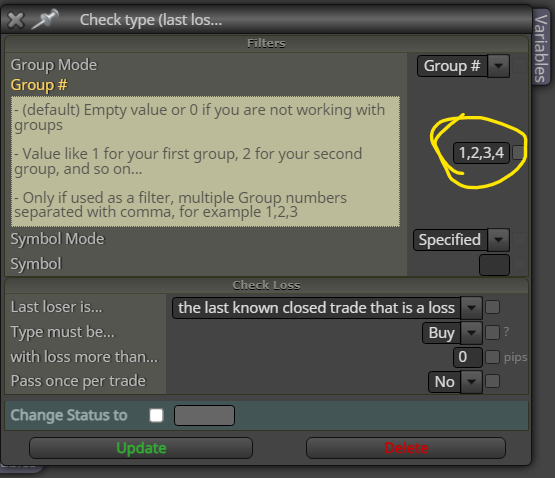The height and width of the screenshot is (478, 555).
Task: Click the Change Status to color field
Action: tap(204, 415)
